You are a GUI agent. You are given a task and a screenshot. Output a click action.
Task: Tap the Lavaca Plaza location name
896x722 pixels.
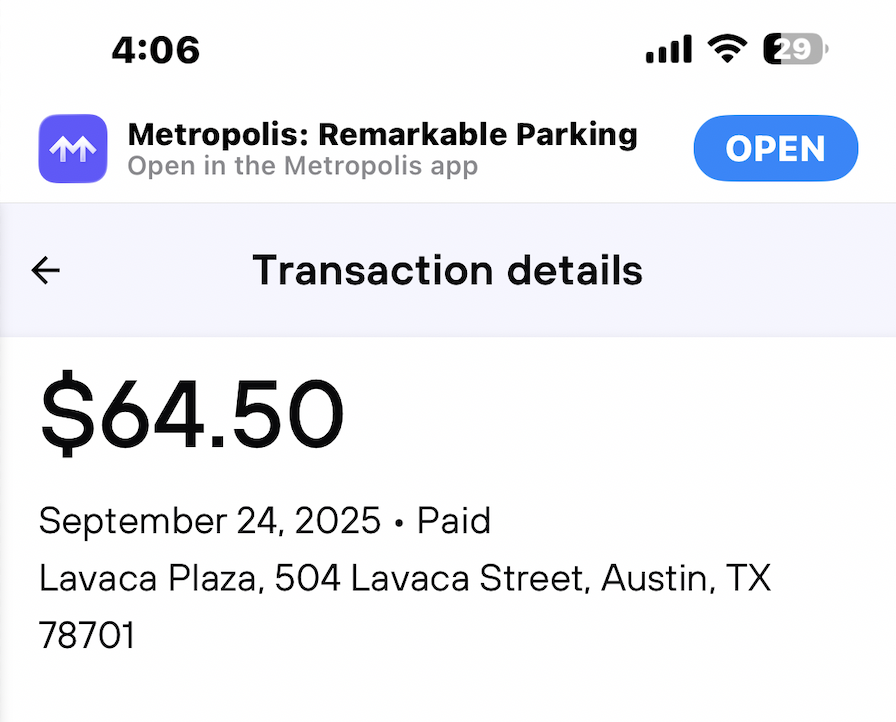click(x=149, y=578)
